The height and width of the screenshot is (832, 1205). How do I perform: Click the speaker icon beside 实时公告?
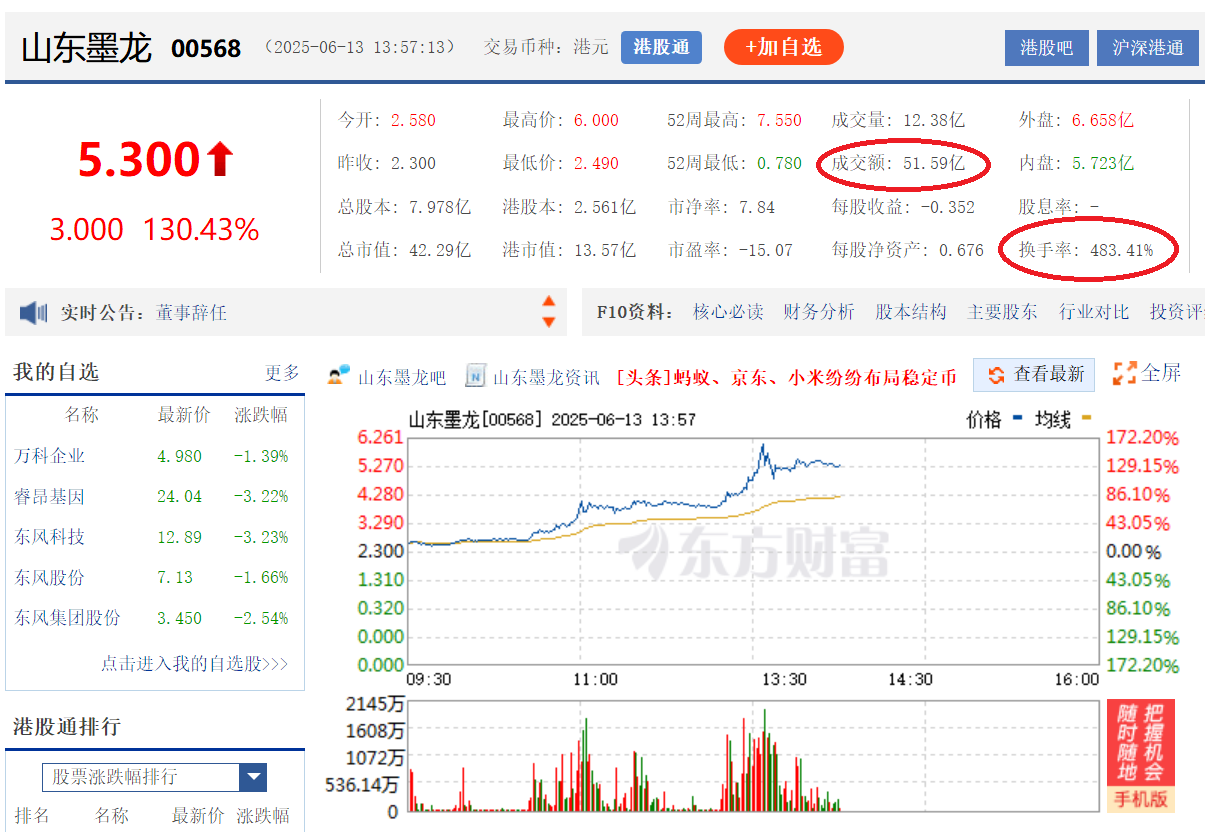pos(34,313)
